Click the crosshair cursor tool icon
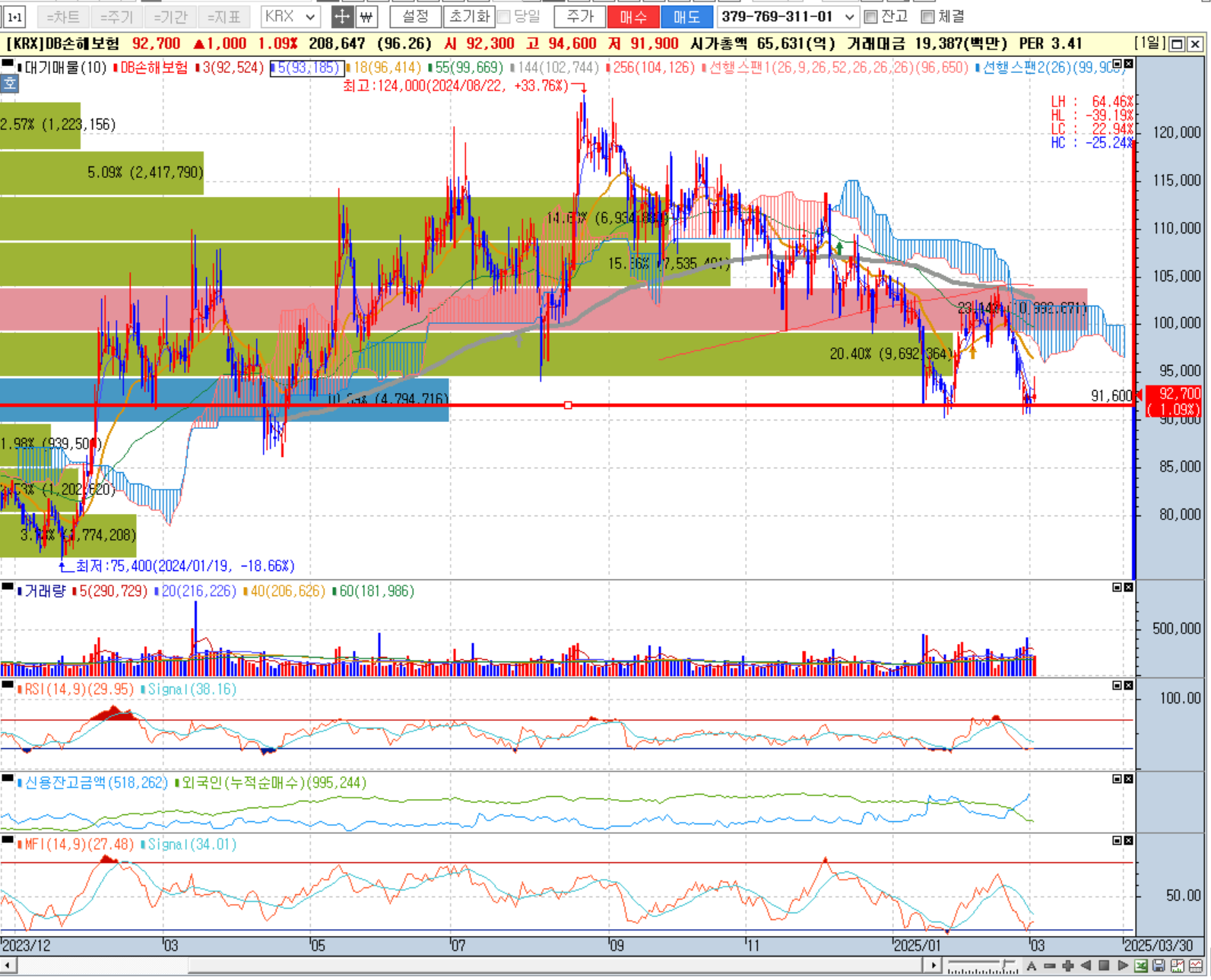This screenshot has width=1211, height=980. coord(342,16)
